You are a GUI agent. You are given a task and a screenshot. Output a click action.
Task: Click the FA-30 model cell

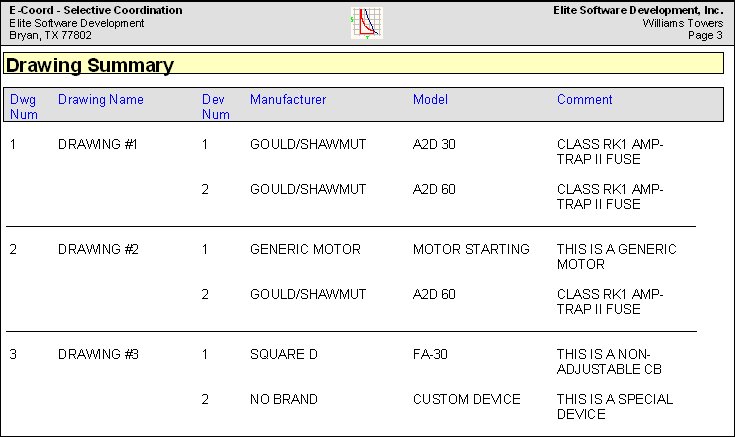click(x=430, y=354)
